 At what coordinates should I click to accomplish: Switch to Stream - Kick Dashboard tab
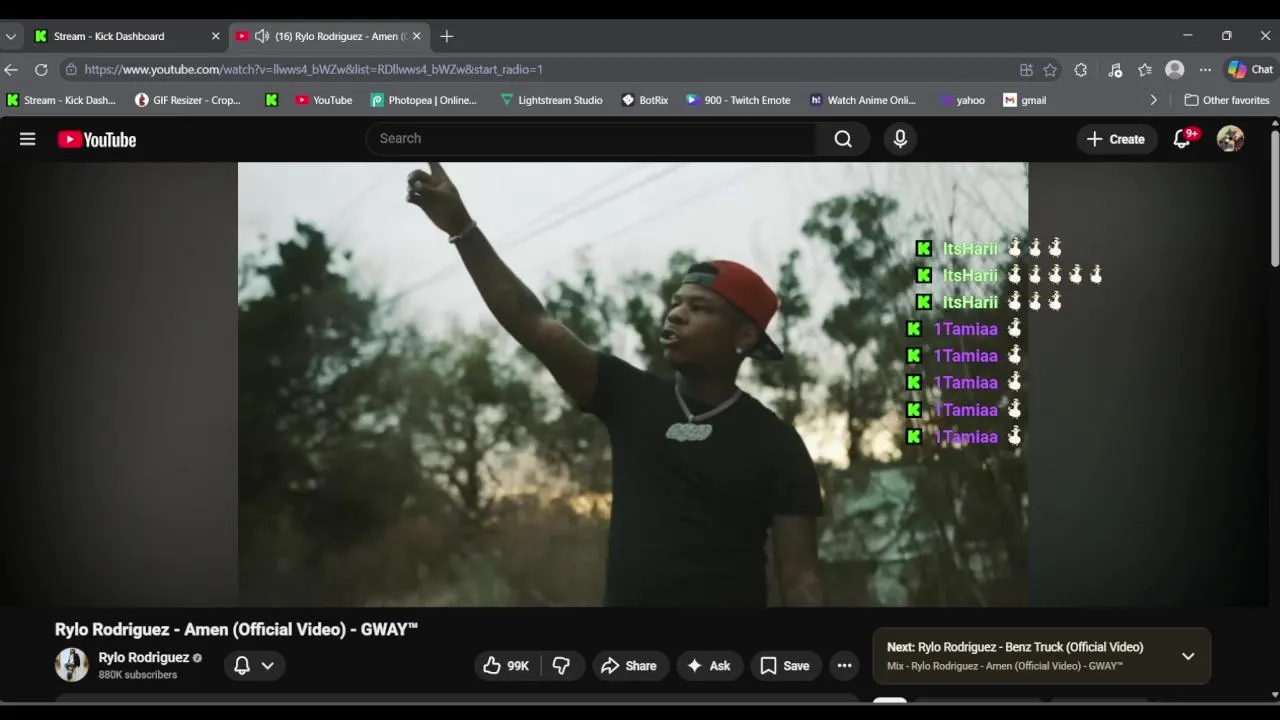(x=125, y=36)
